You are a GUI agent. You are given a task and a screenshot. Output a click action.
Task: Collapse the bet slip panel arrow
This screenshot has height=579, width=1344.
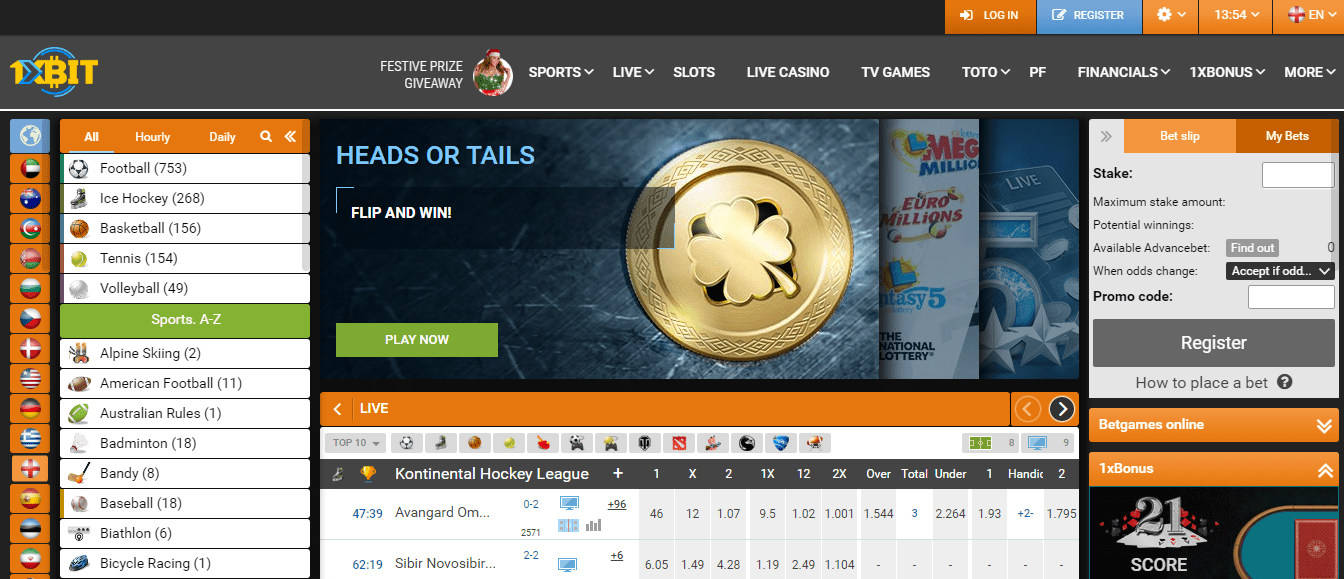pyautogui.click(x=1106, y=136)
